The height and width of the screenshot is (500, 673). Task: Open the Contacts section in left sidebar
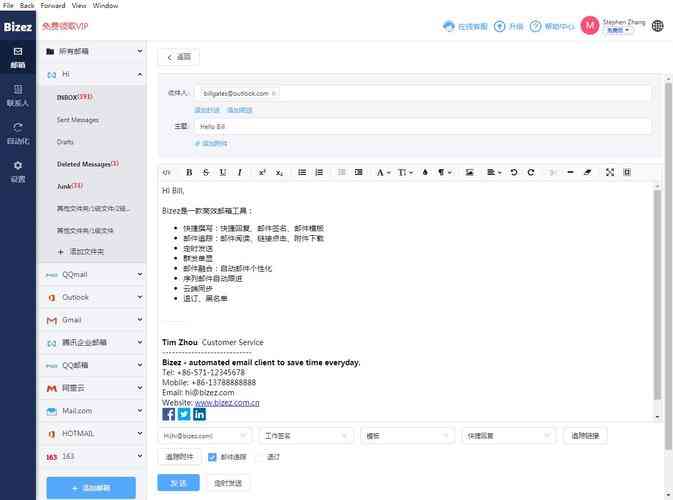coord(18,95)
